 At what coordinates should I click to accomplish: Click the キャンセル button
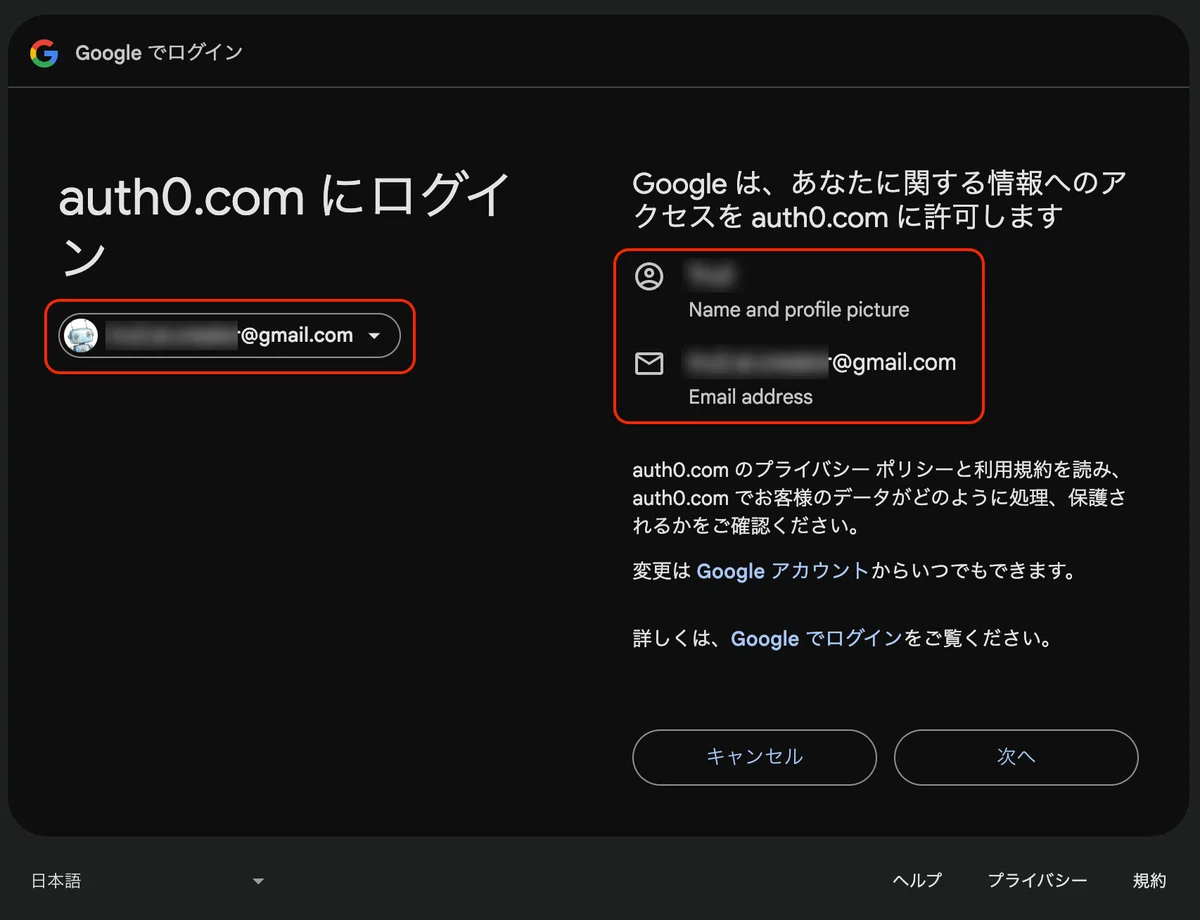coord(755,757)
